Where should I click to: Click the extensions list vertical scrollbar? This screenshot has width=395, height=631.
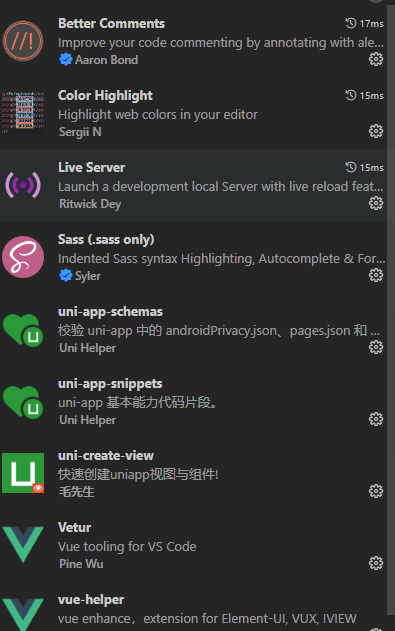pyautogui.click(x=391, y=310)
